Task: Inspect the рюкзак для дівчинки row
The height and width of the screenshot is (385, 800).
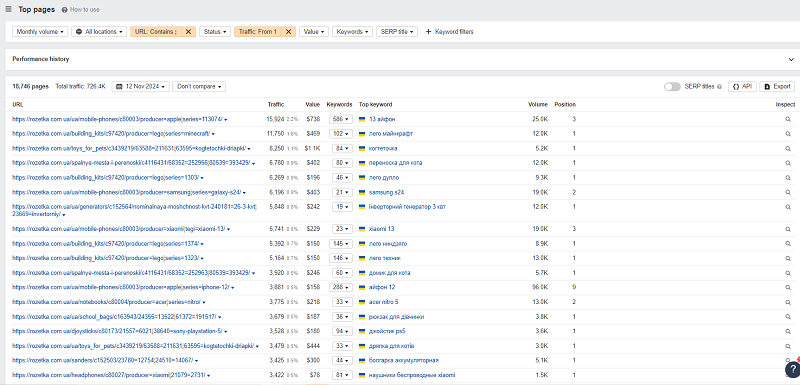Action: 788,317
